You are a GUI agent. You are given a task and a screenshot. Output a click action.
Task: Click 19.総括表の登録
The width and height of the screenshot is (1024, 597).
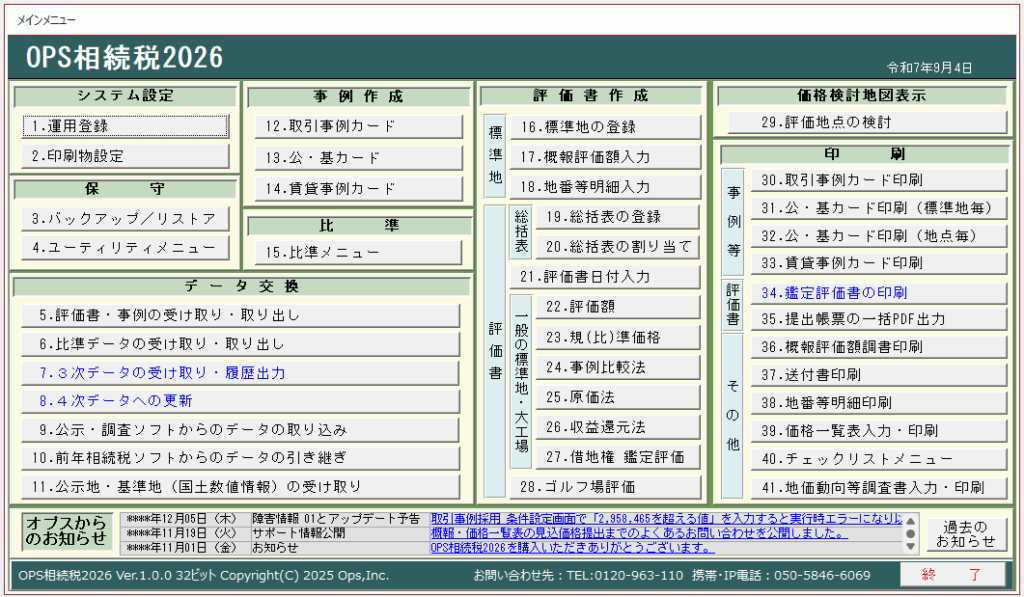[618, 216]
